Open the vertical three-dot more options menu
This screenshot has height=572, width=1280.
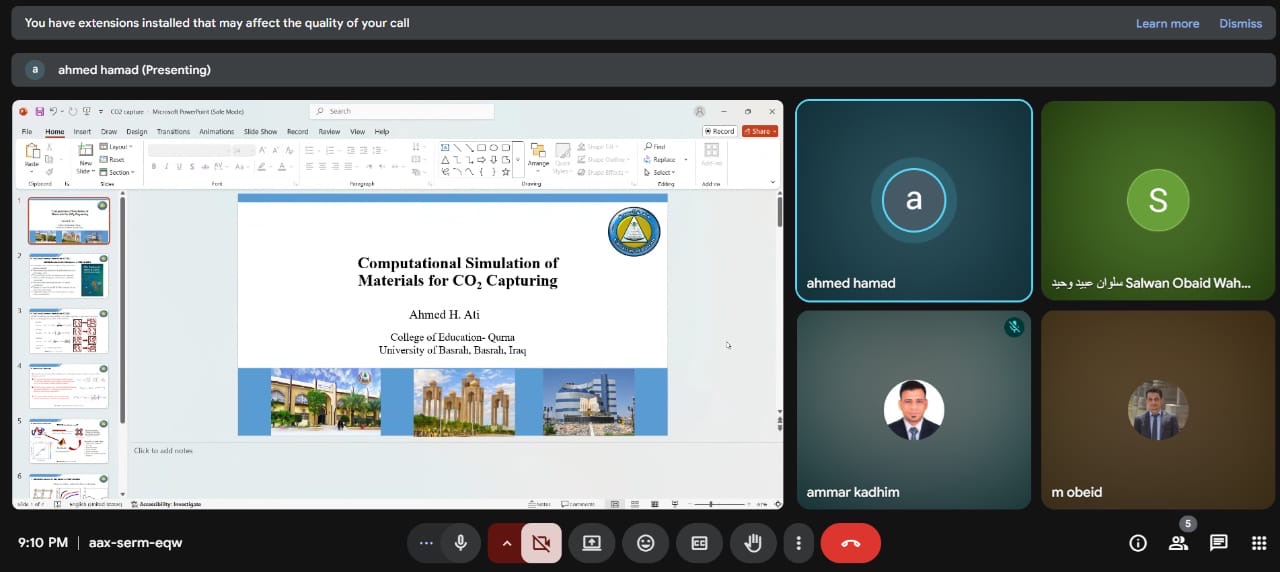[798, 543]
